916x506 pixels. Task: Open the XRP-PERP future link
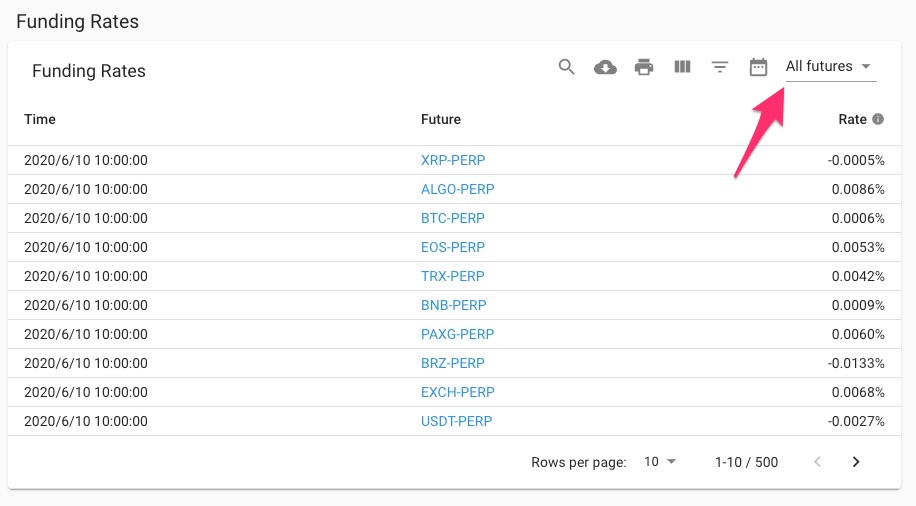point(452,160)
